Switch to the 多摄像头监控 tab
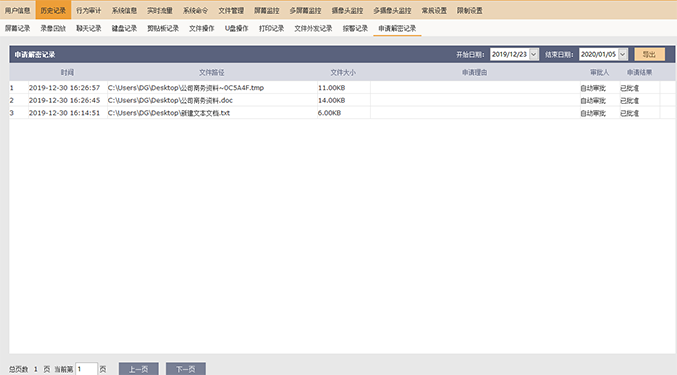 (x=392, y=10)
